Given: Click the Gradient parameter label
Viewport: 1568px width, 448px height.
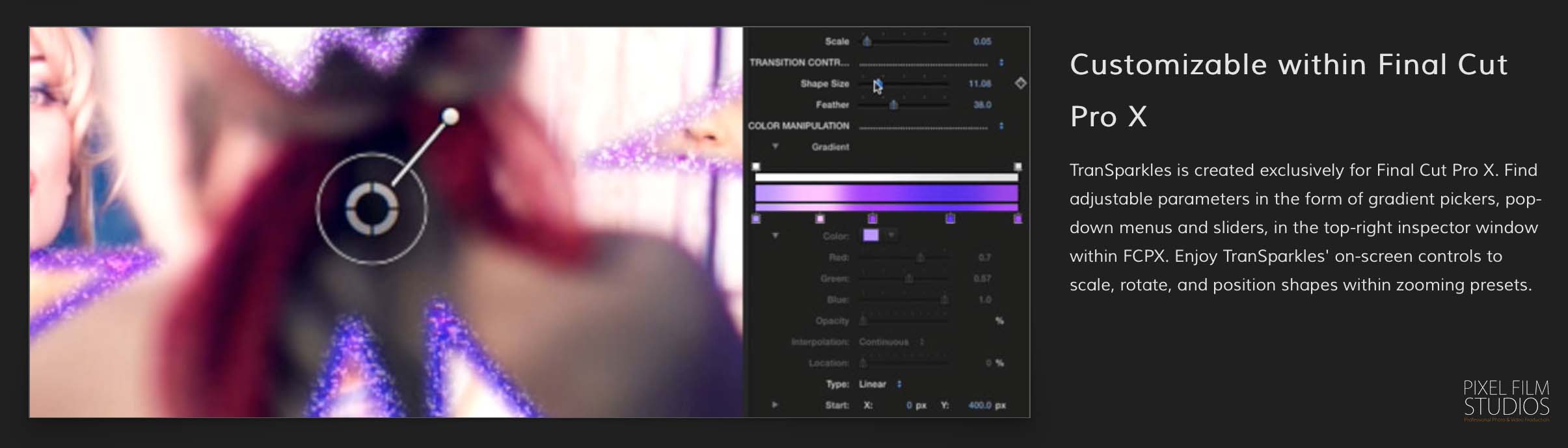Looking at the screenshot, I should point(830,147).
